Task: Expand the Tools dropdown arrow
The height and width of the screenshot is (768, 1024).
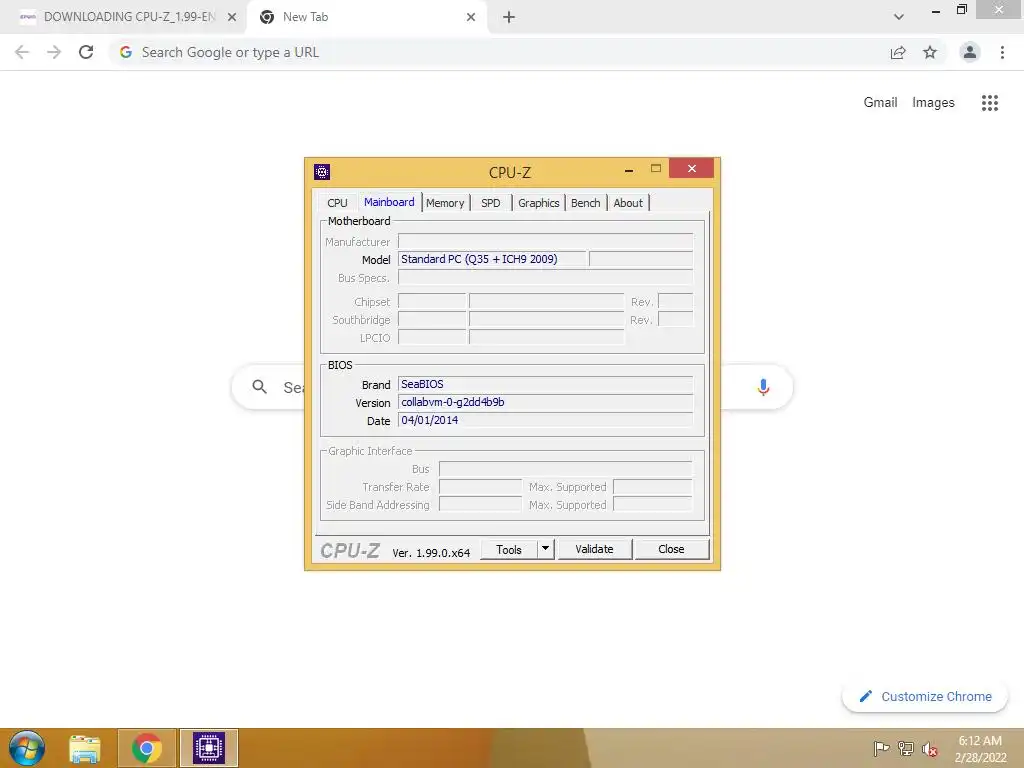Action: [545, 549]
